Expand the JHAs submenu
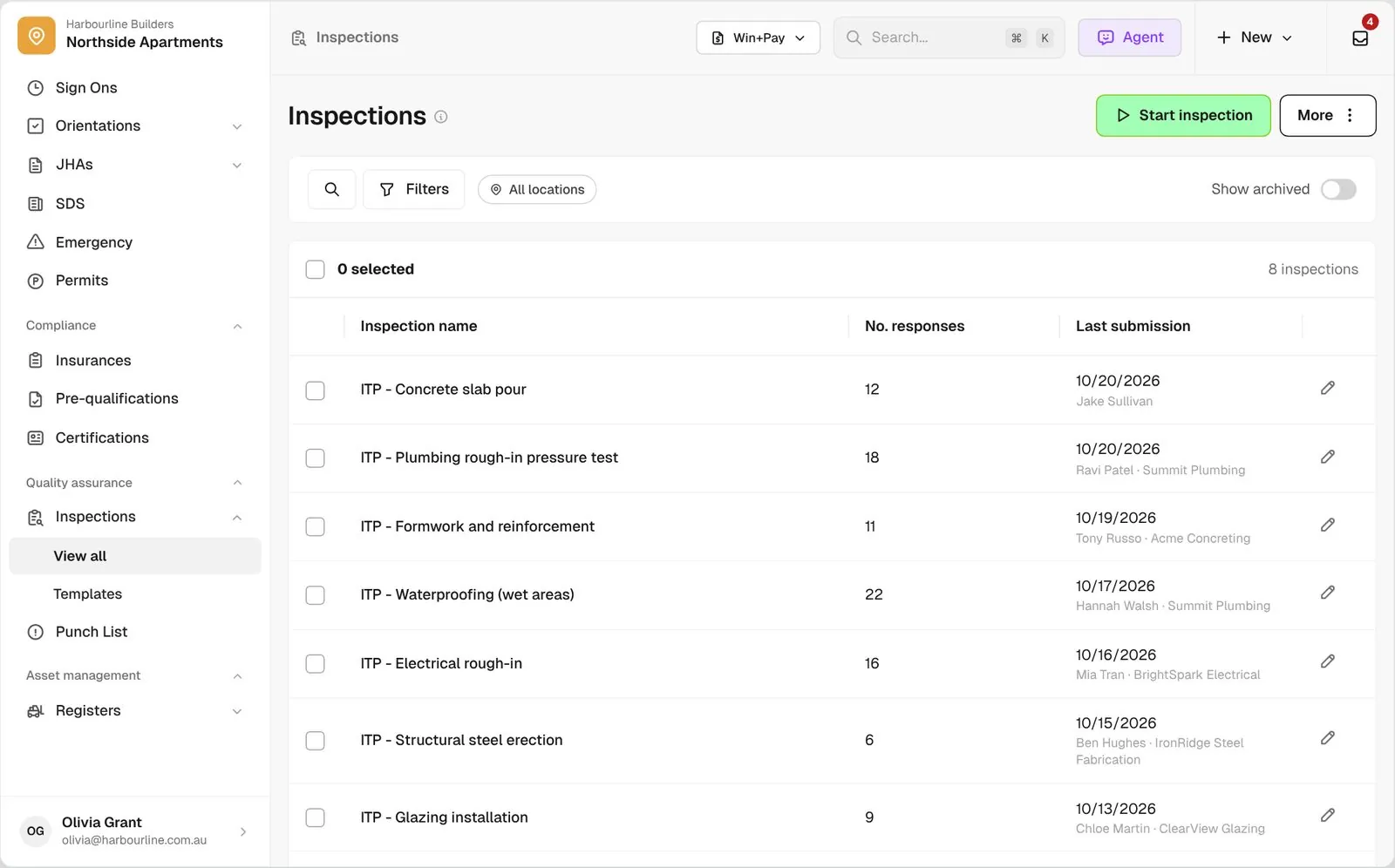1395x868 pixels. [237, 166]
